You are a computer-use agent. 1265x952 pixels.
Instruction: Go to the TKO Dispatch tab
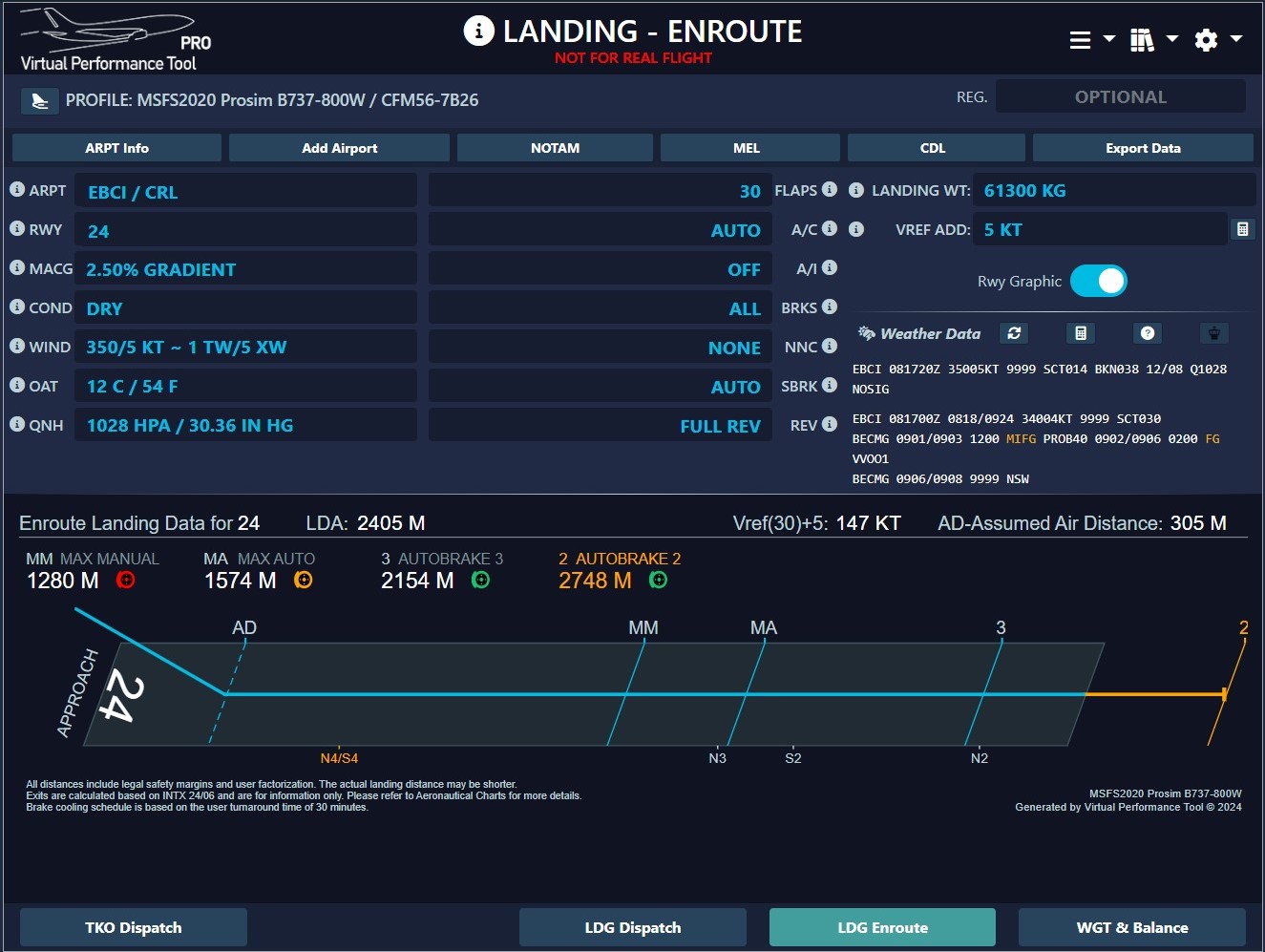(x=134, y=927)
